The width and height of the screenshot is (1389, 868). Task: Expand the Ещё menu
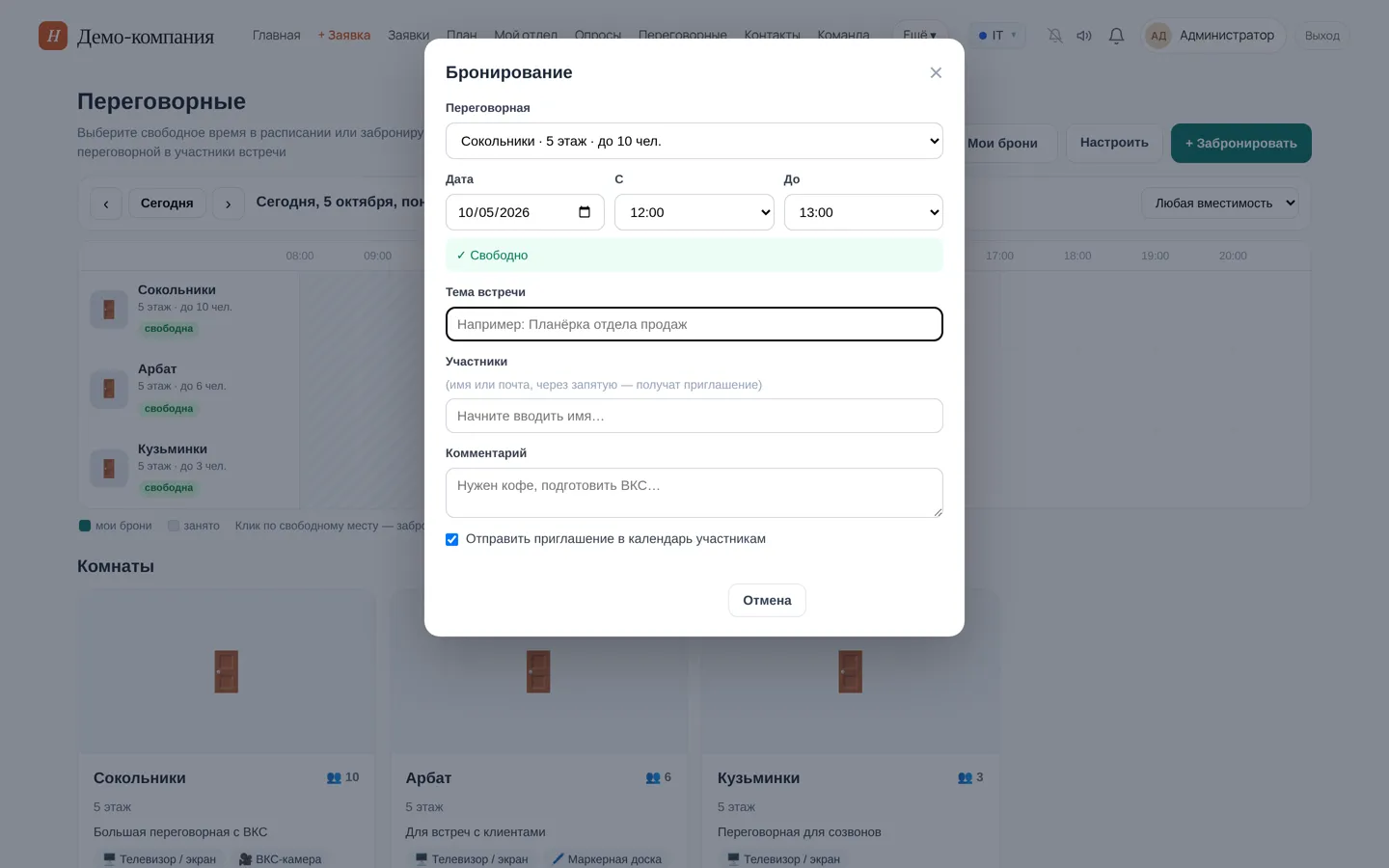tap(919, 36)
